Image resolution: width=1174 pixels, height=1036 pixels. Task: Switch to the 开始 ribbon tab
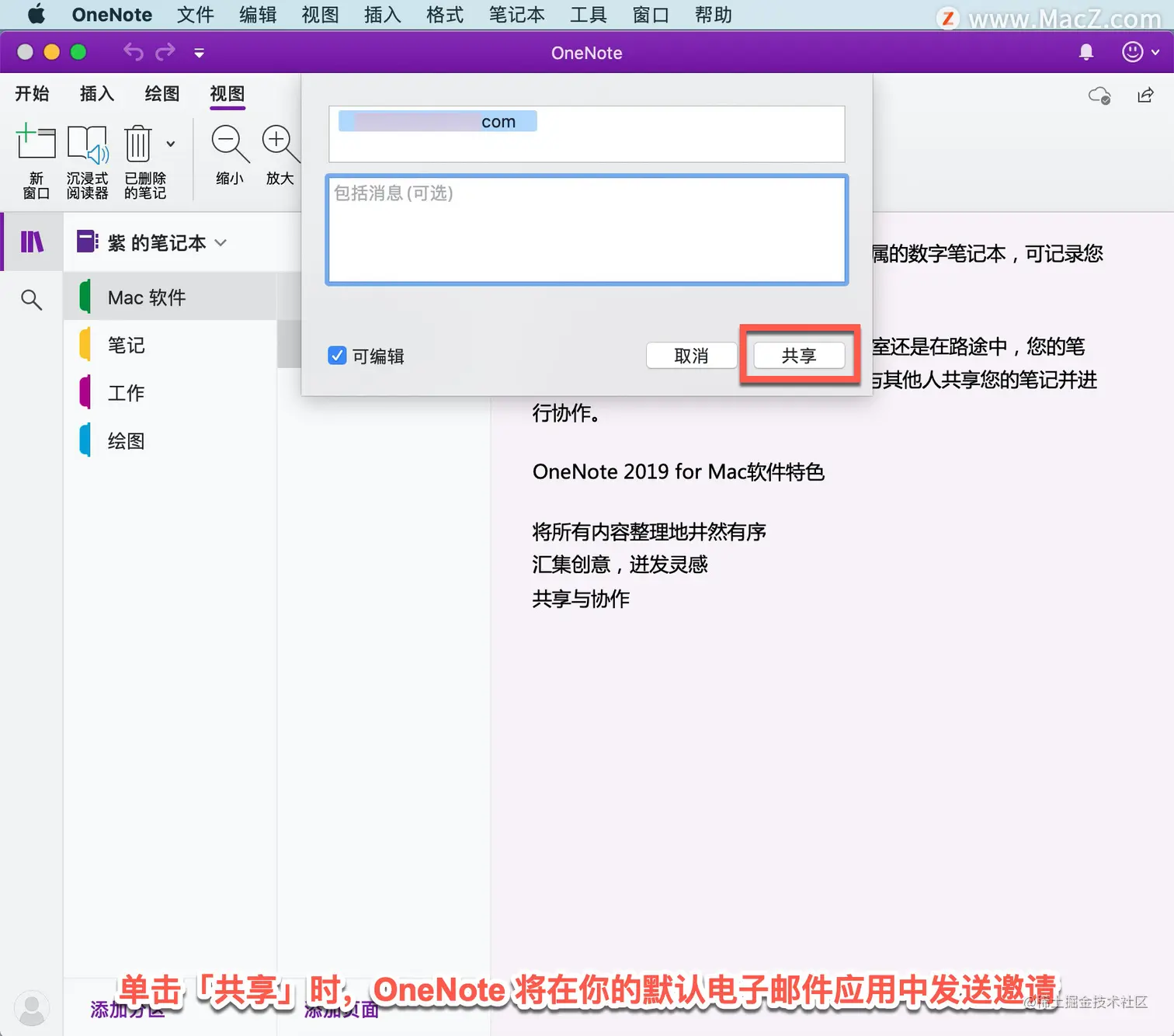pyautogui.click(x=32, y=94)
